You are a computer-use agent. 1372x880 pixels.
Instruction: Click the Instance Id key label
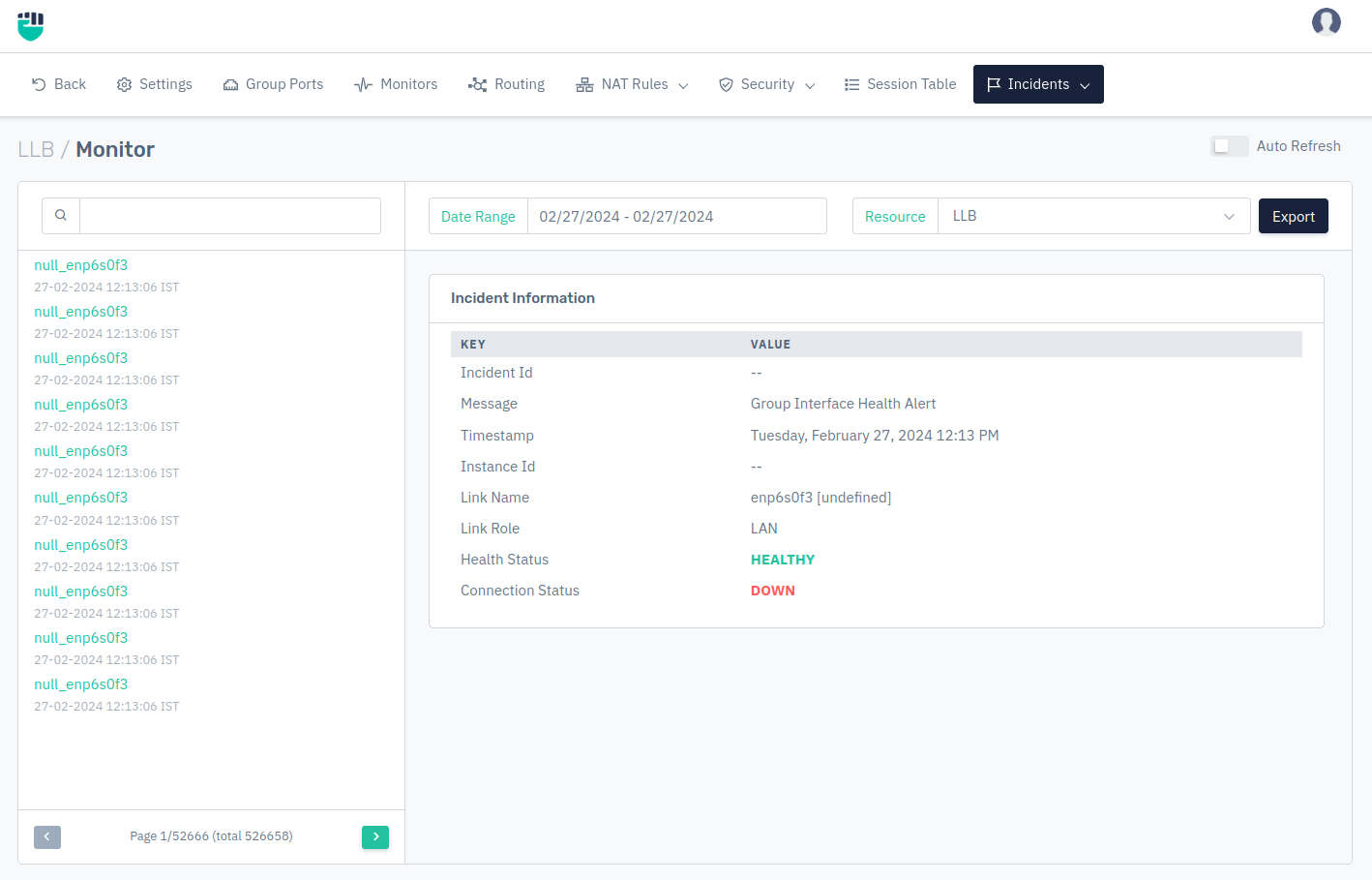(497, 467)
